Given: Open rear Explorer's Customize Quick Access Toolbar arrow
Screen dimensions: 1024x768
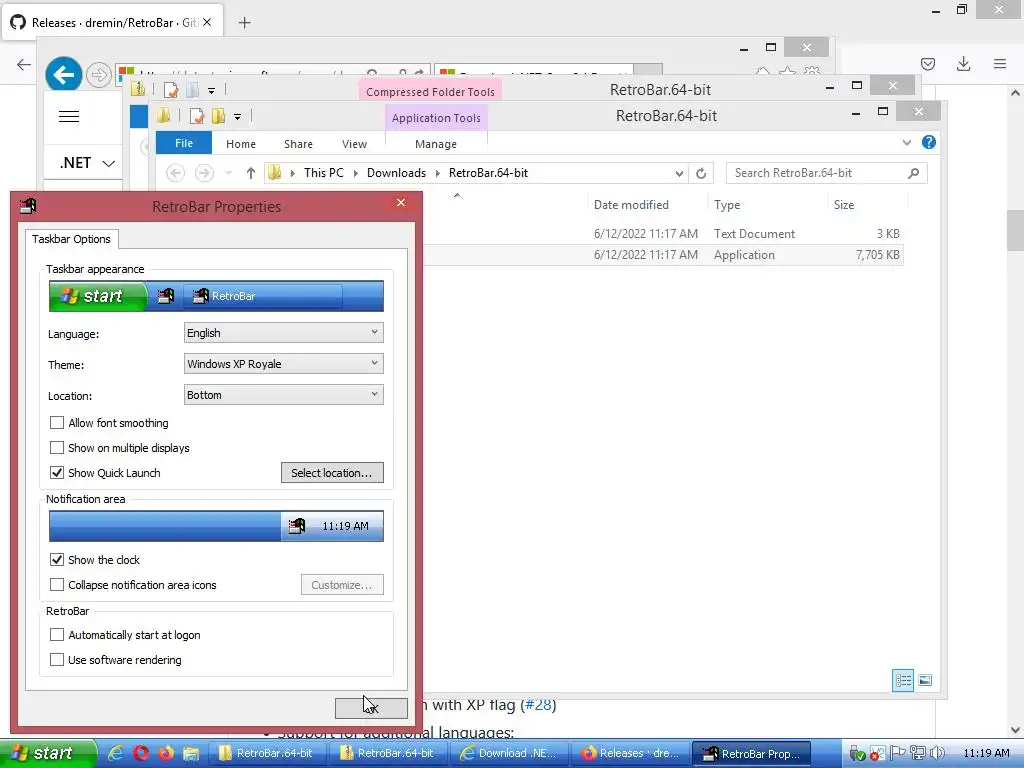Looking at the screenshot, I should pyautogui.click(x=212, y=91).
